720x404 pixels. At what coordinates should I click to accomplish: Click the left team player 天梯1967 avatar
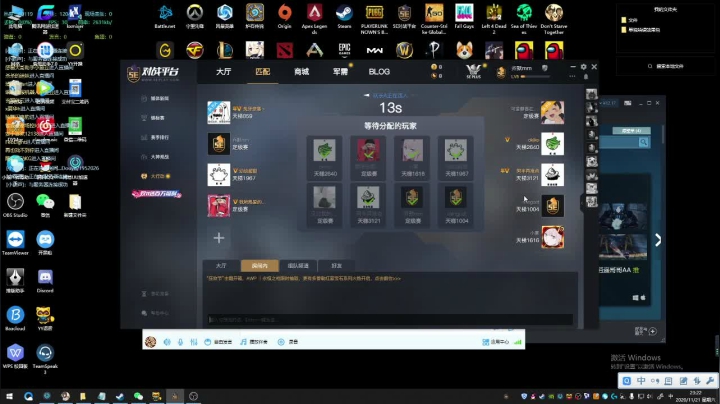[x=219, y=175]
